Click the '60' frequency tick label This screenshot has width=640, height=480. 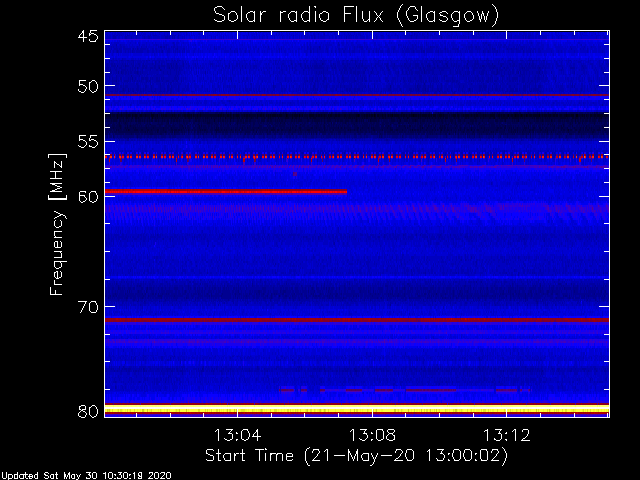coord(88,197)
